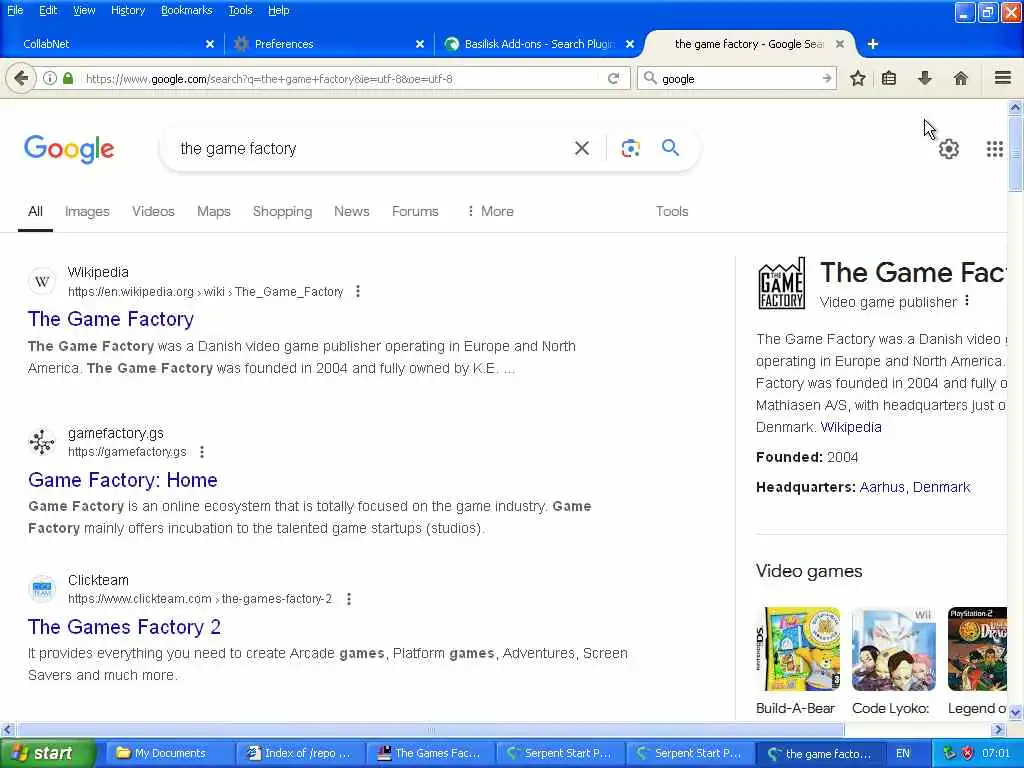Open the Game Factory: Home result
The width and height of the screenshot is (1024, 768).
(122, 479)
